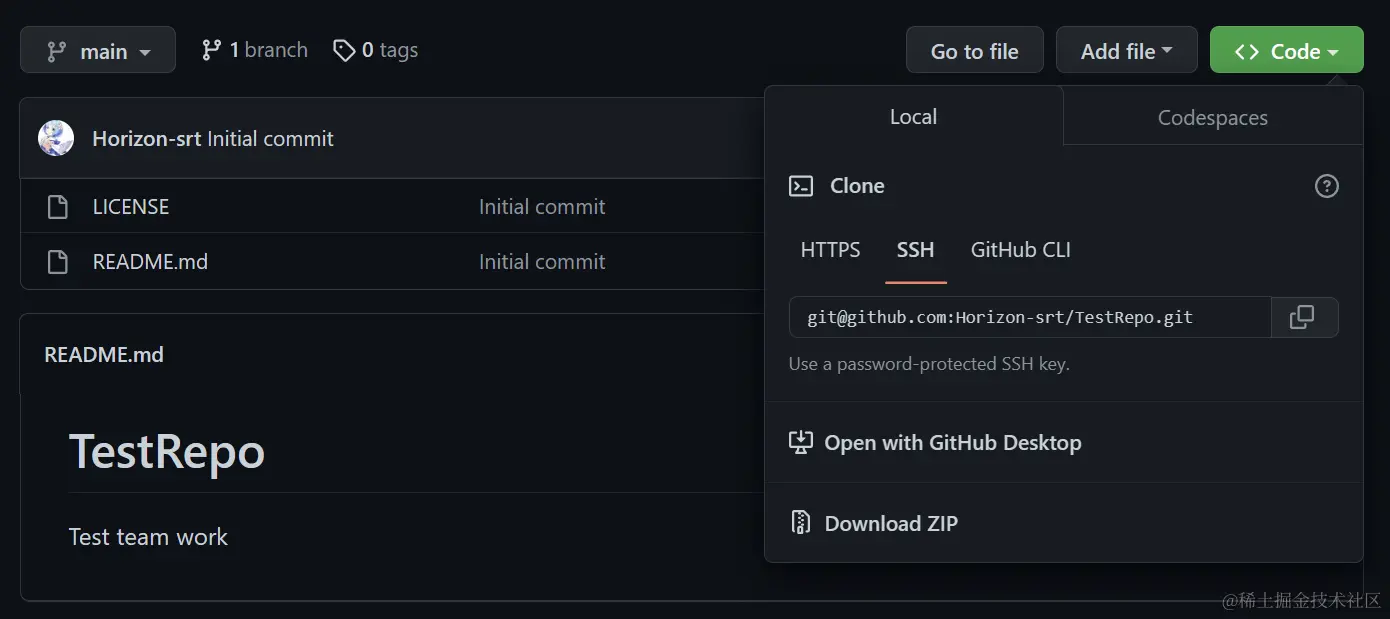The width and height of the screenshot is (1390, 619).
Task: Click the Horizon-srt user avatar
Action: (56, 138)
